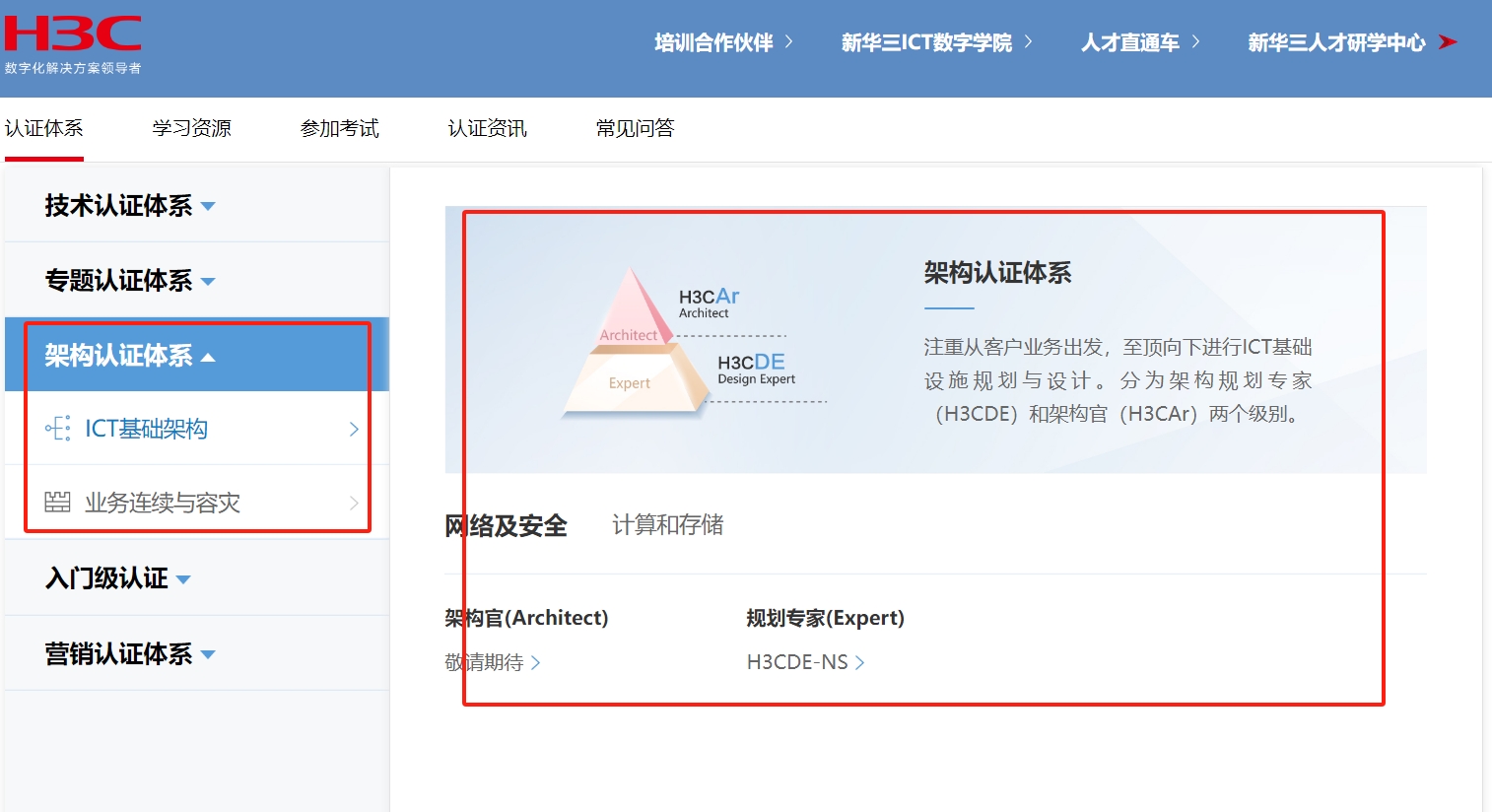Click arrow after 敬请期待

pos(535,663)
